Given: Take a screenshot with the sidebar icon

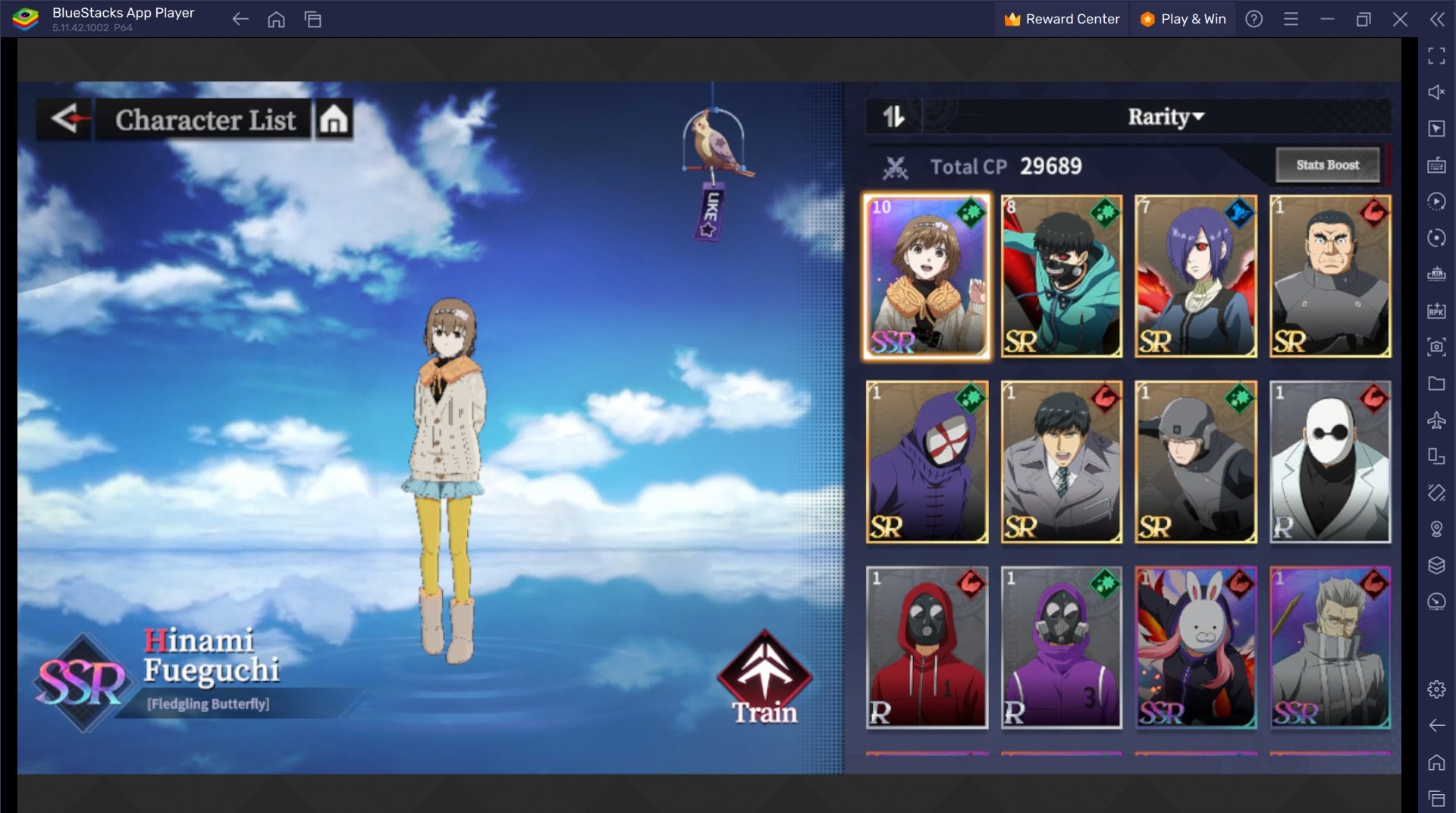Looking at the screenshot, I should tap(1436, 347).
